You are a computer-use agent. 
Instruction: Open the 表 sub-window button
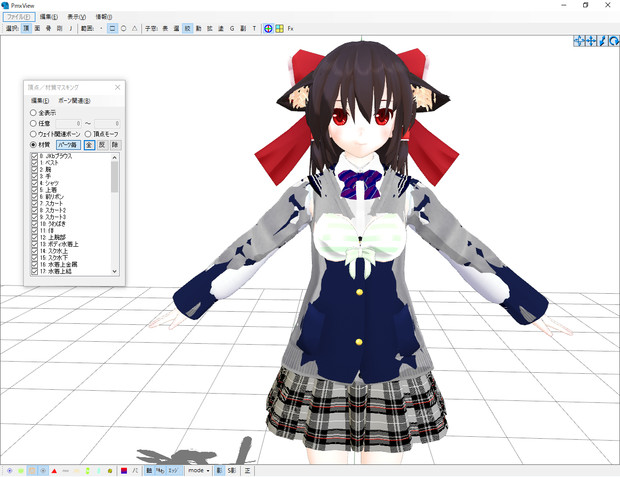(165, 28)
